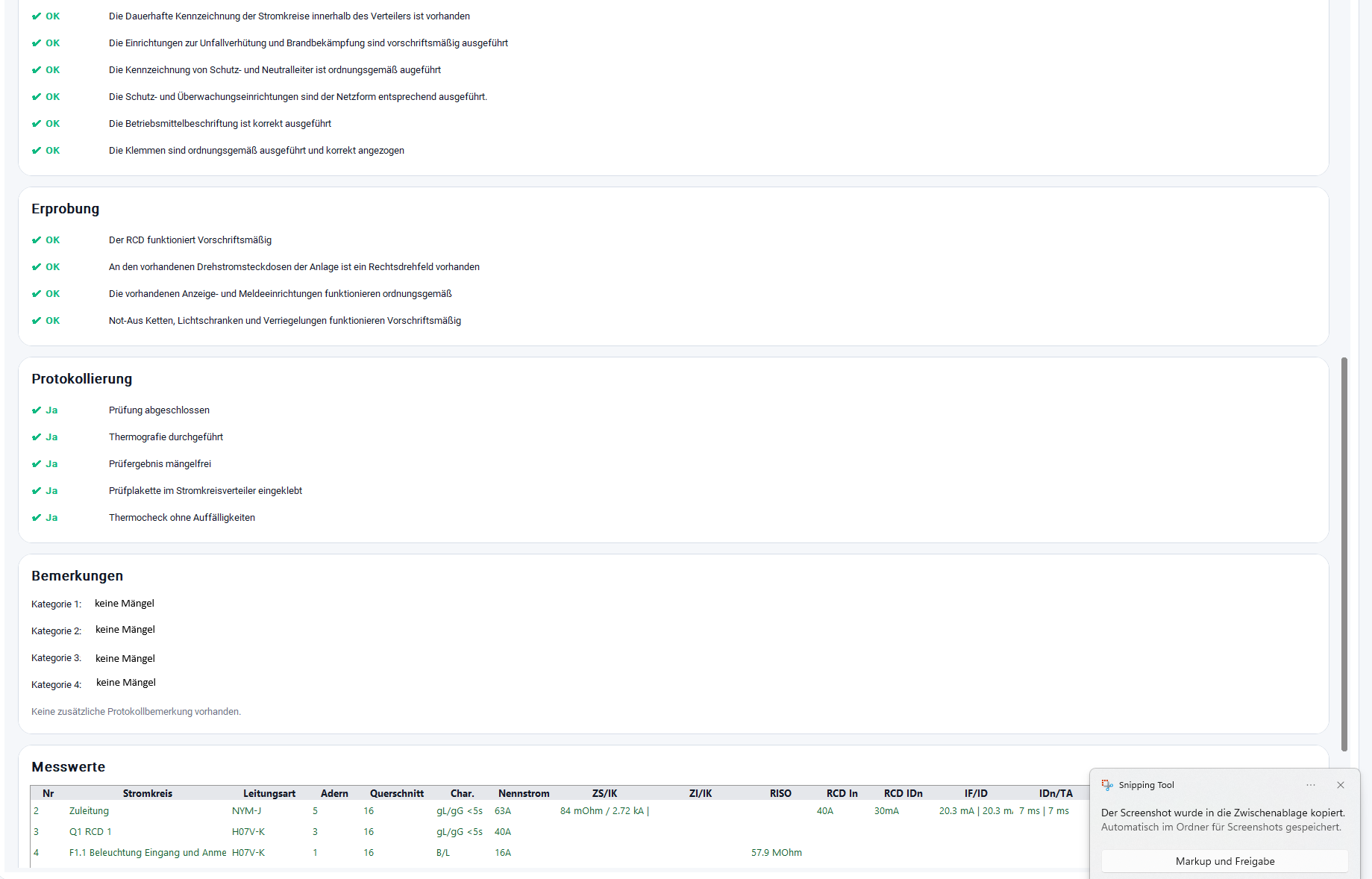Image resolution: width=1372 pixels, height=879 pixels.
Task: Click the vertical page scrollbar thumb
Action: 1344,554
